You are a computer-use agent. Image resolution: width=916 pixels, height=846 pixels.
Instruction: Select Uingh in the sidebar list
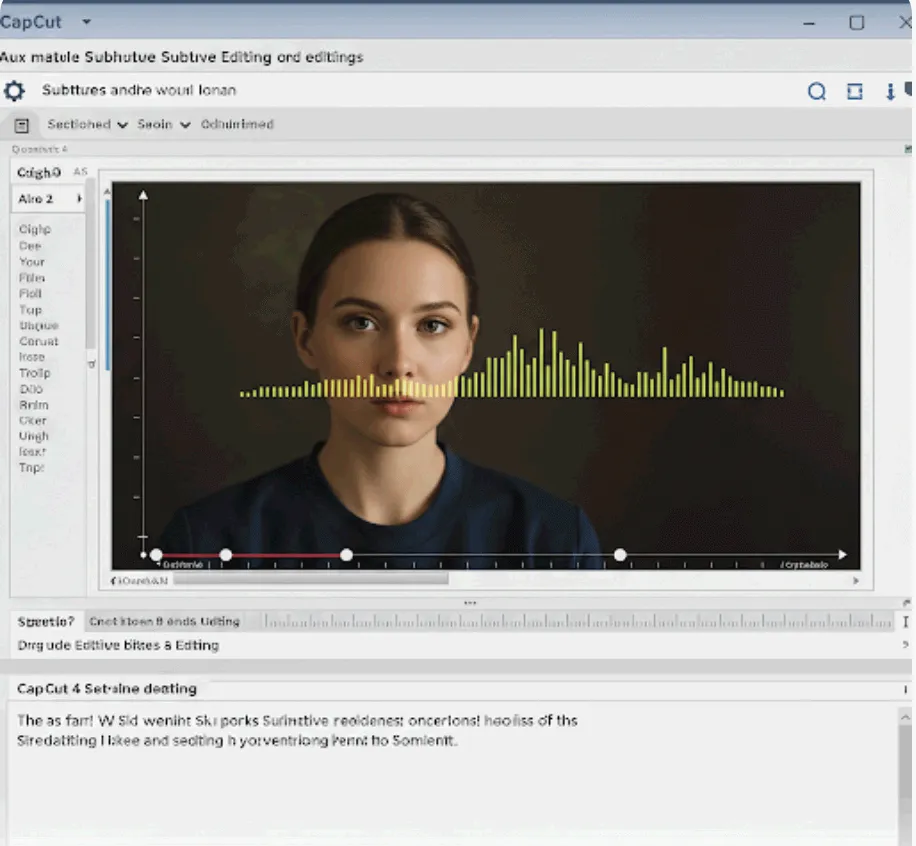click(x=33, y=436)
